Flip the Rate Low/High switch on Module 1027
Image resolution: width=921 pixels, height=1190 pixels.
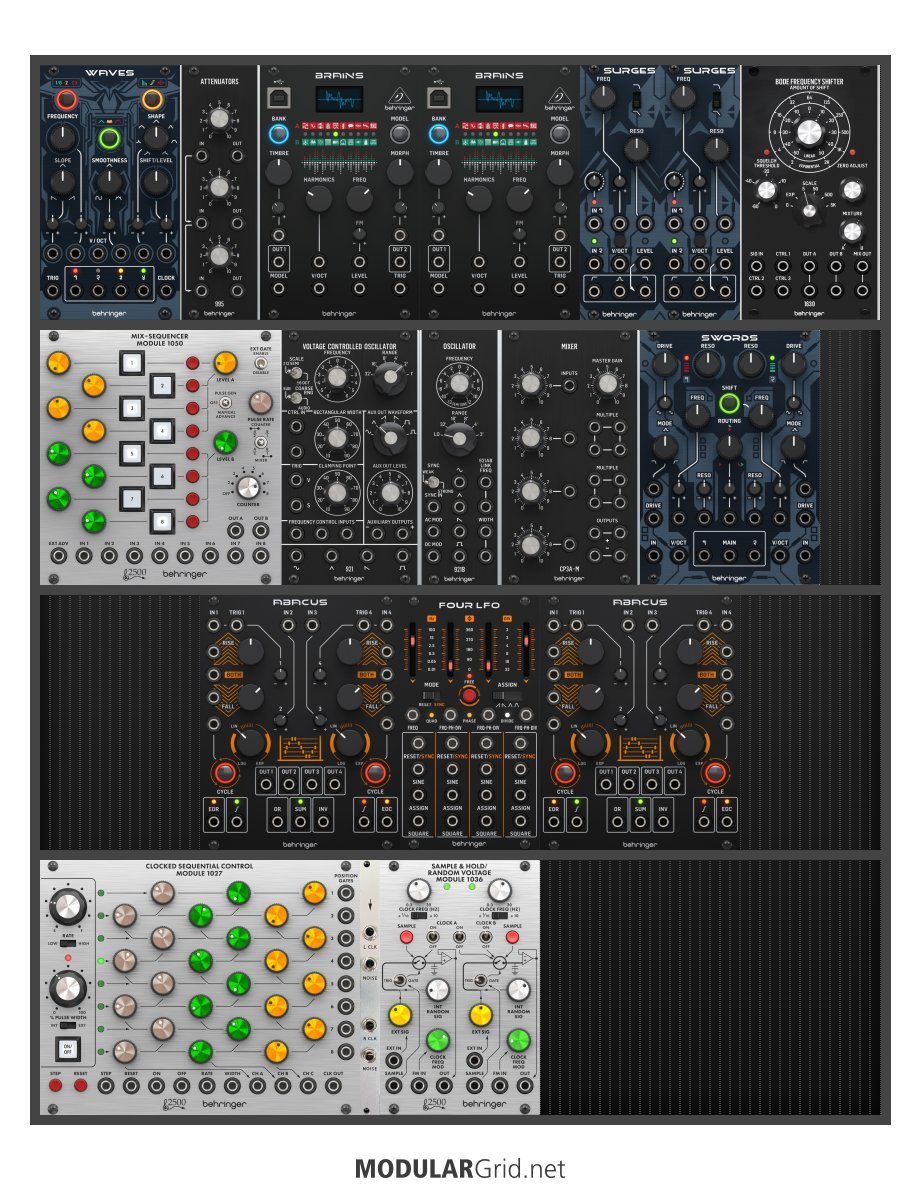pyautogui.click(x=67, y=941)
